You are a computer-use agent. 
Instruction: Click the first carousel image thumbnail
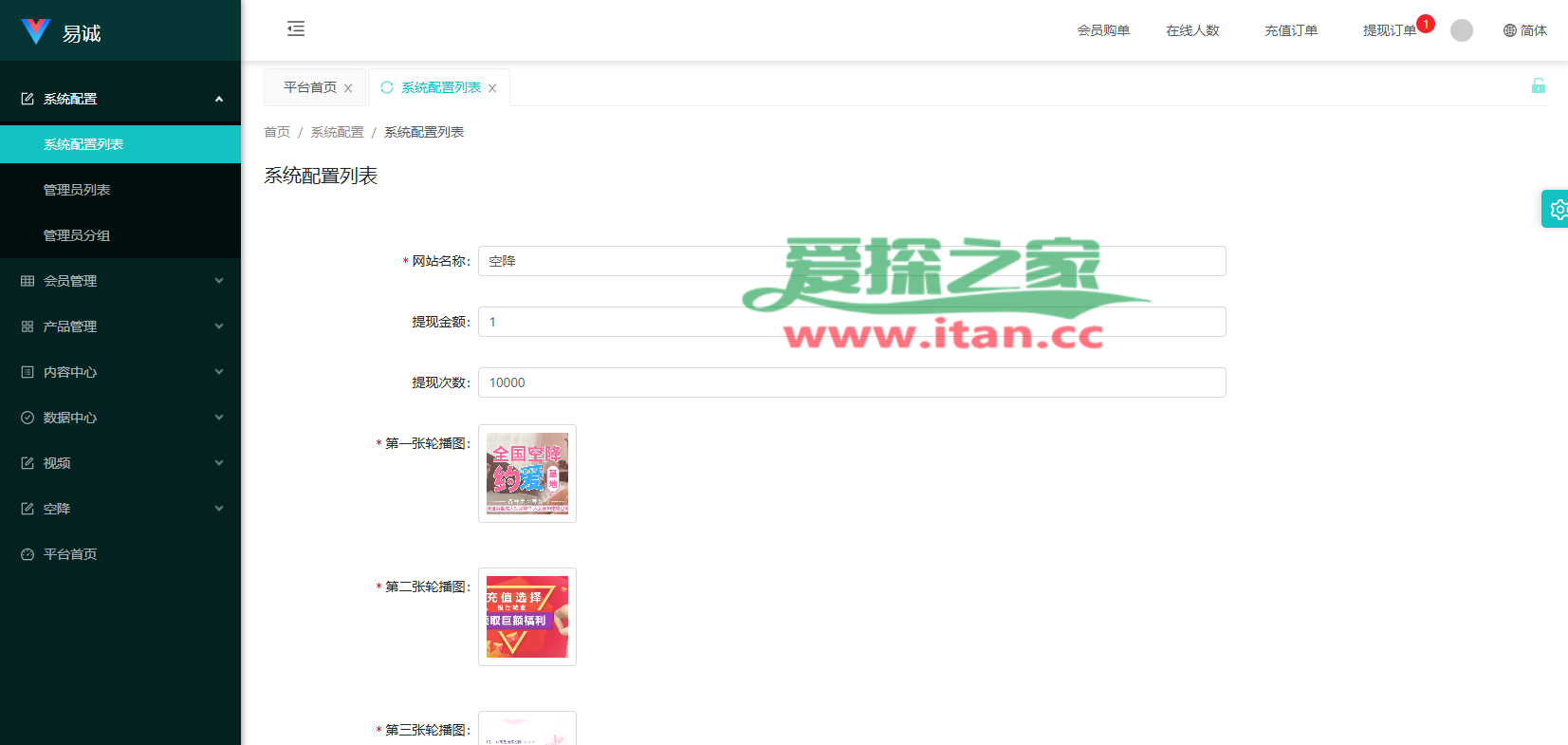point(527,474)
